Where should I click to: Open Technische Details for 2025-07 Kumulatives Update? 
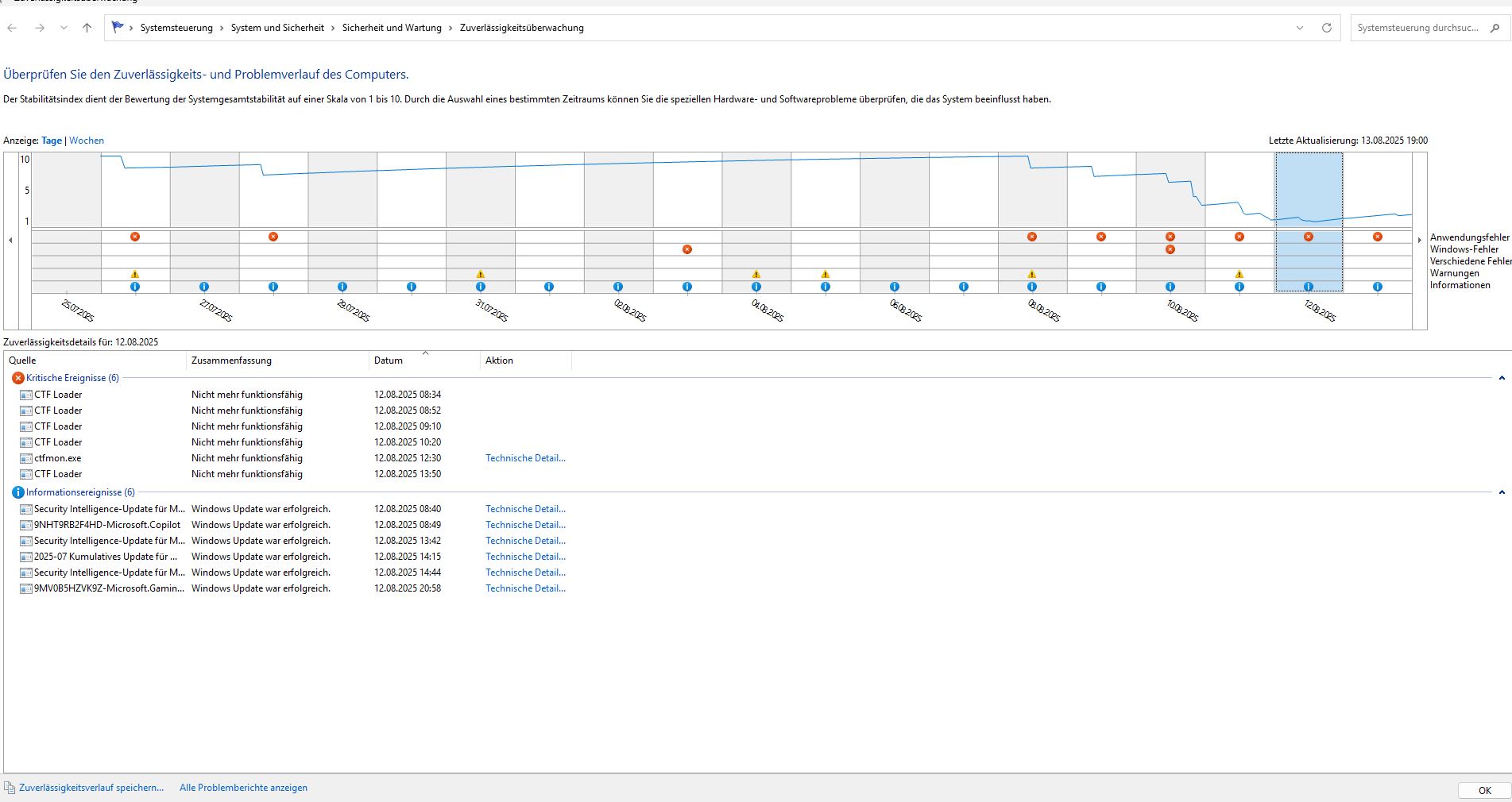[x=526, y=557]
